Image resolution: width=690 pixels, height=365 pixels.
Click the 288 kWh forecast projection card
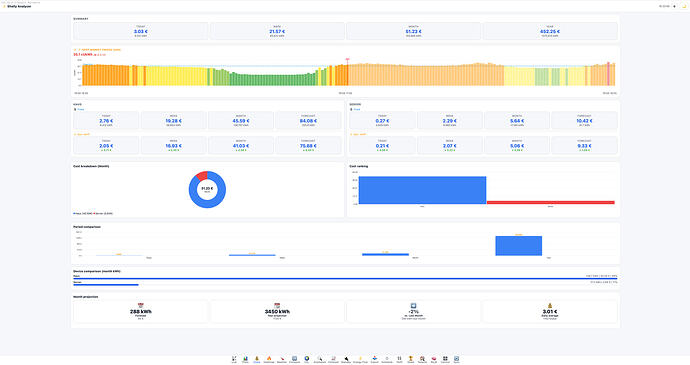click(x=140, y=311)
